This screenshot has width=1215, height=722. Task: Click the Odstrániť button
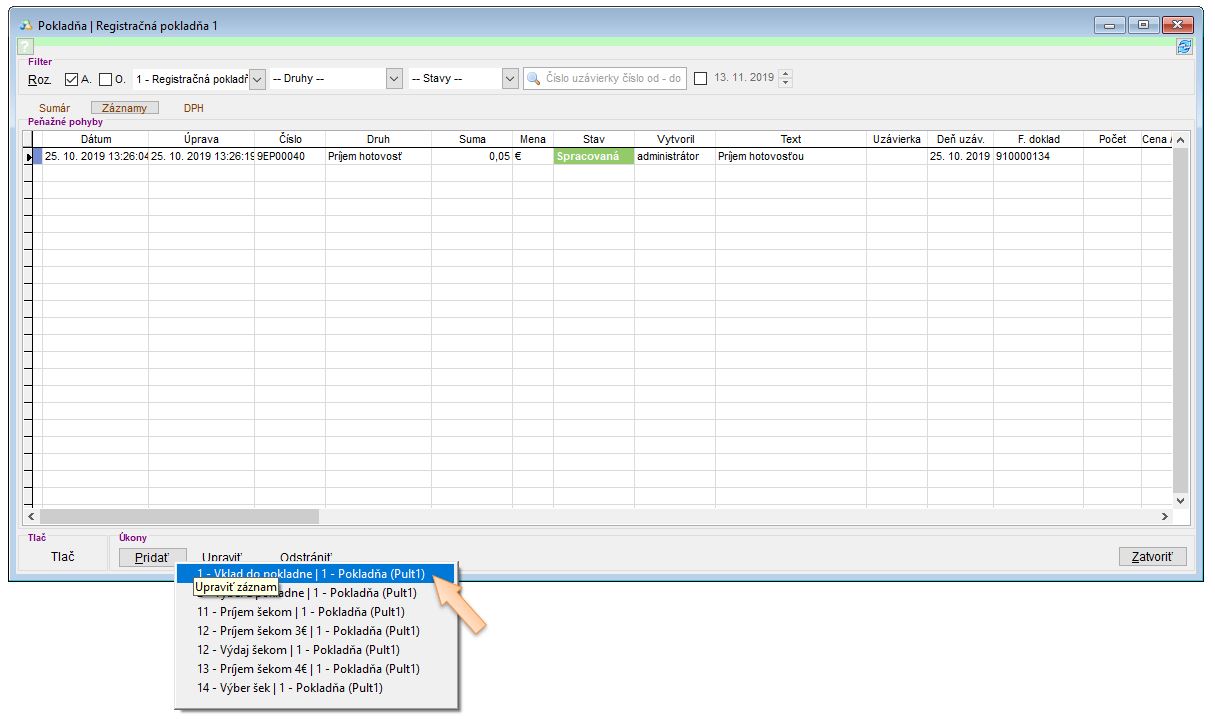[x=306, y=557]
